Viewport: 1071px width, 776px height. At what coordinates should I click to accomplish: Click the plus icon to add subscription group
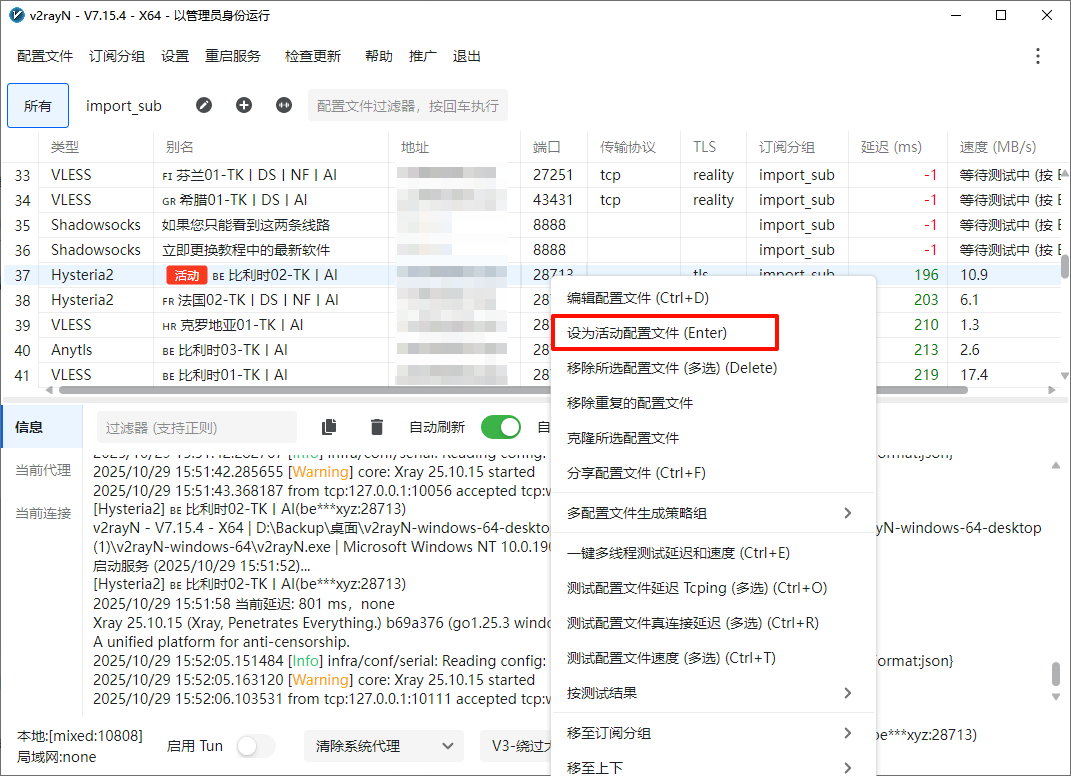244,105
